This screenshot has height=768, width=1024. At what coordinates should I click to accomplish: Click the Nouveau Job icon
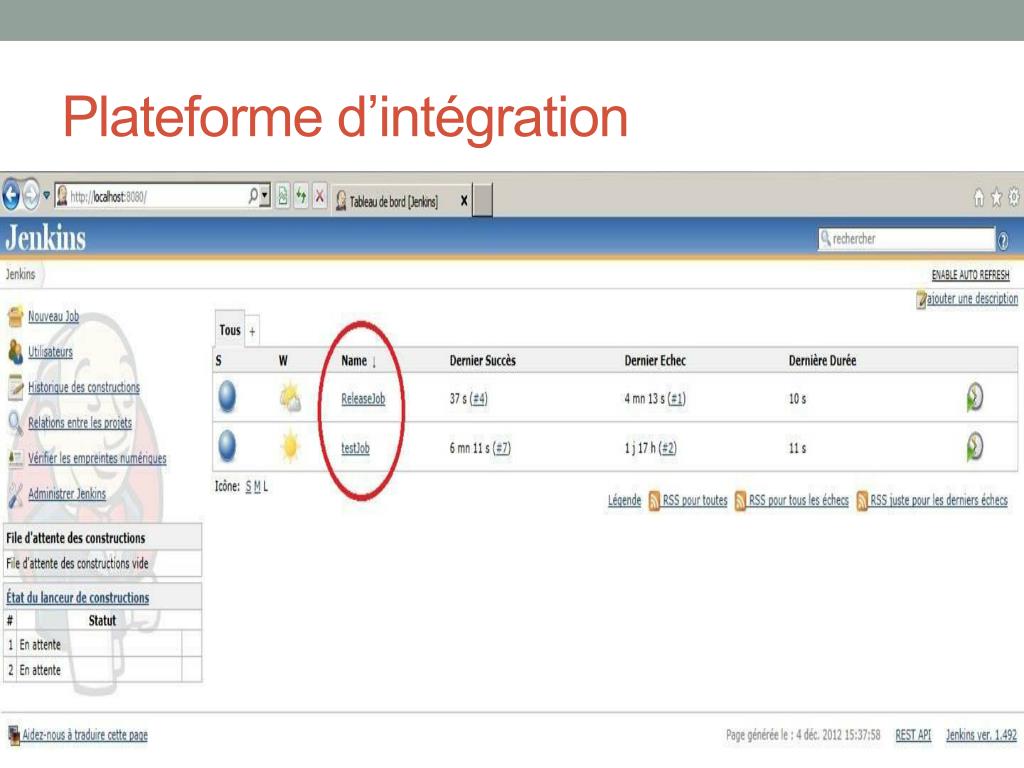16,316
